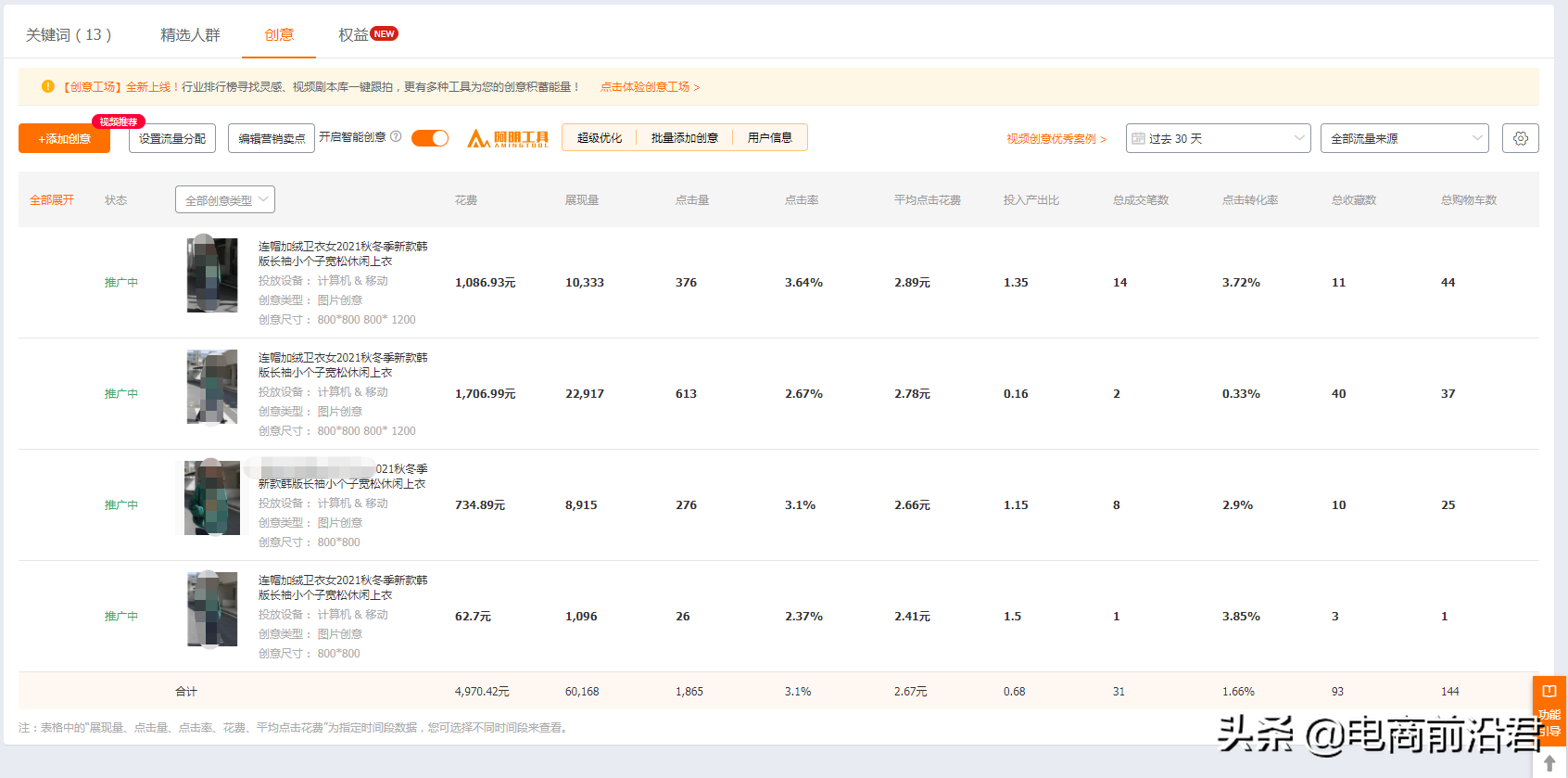The height and width of the screenshot is (778, 1568).
Task: Click the 视频推荐 badge
Action: click(119, 121)
